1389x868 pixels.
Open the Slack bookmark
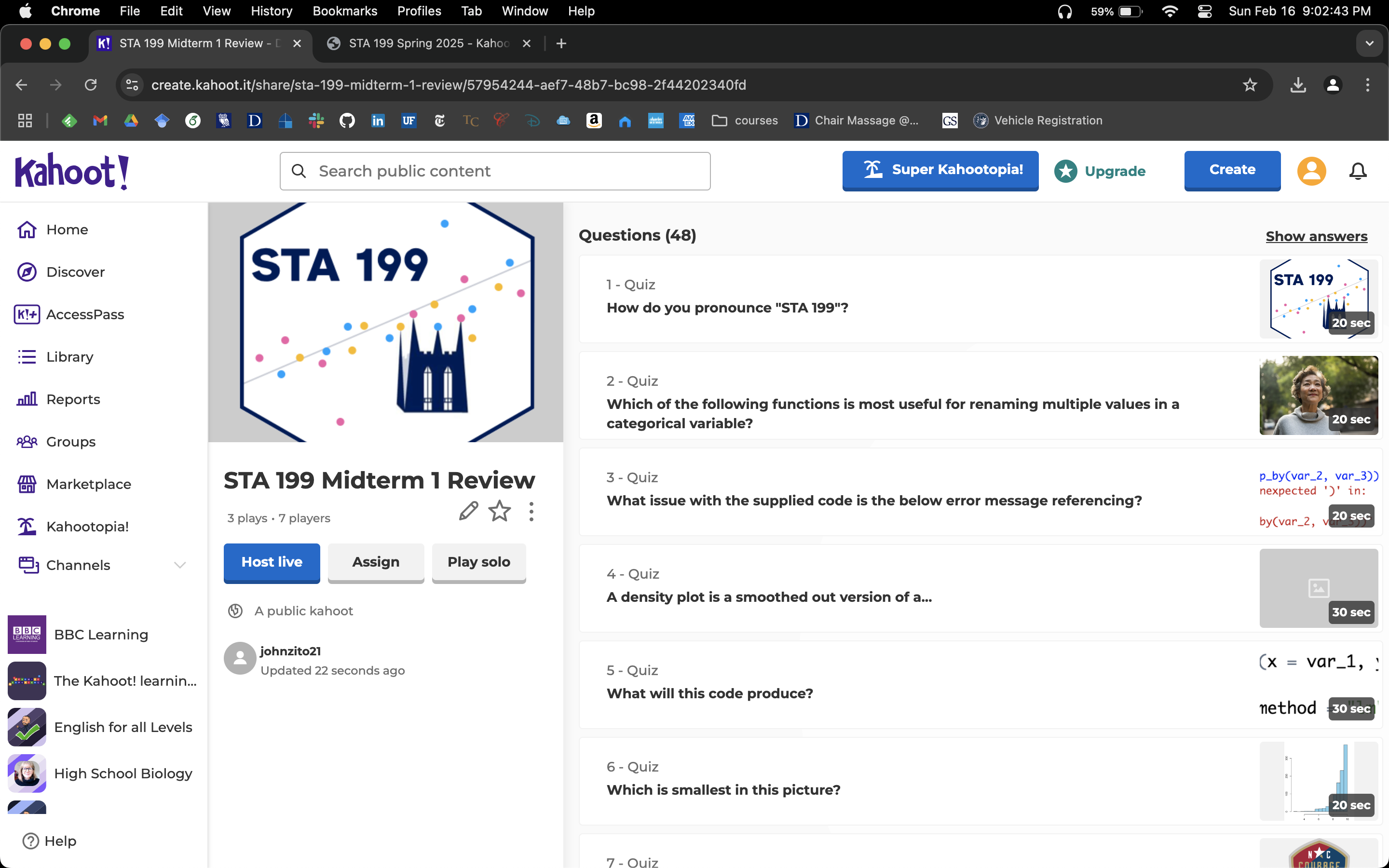click(x=316, y=121)
